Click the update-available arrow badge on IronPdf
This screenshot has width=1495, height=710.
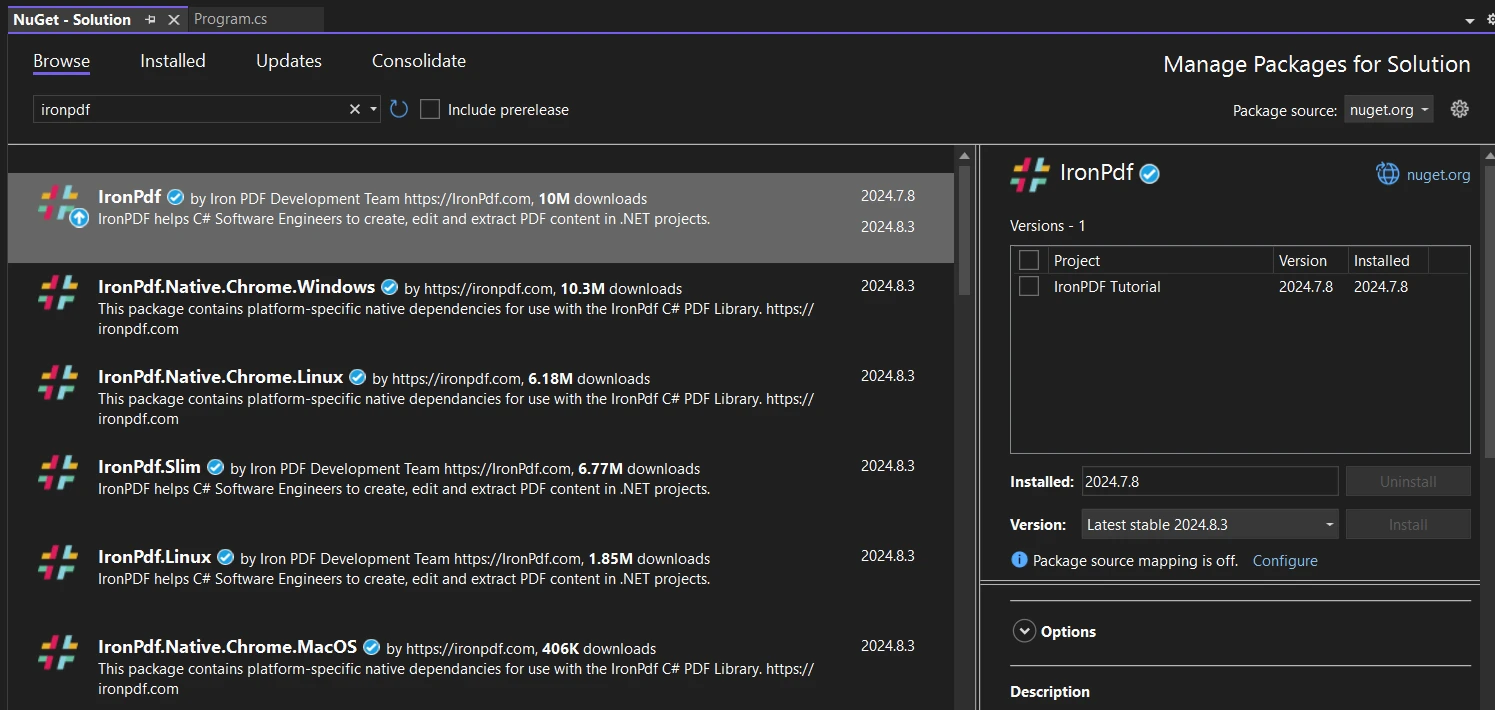[x=79, y=217]
